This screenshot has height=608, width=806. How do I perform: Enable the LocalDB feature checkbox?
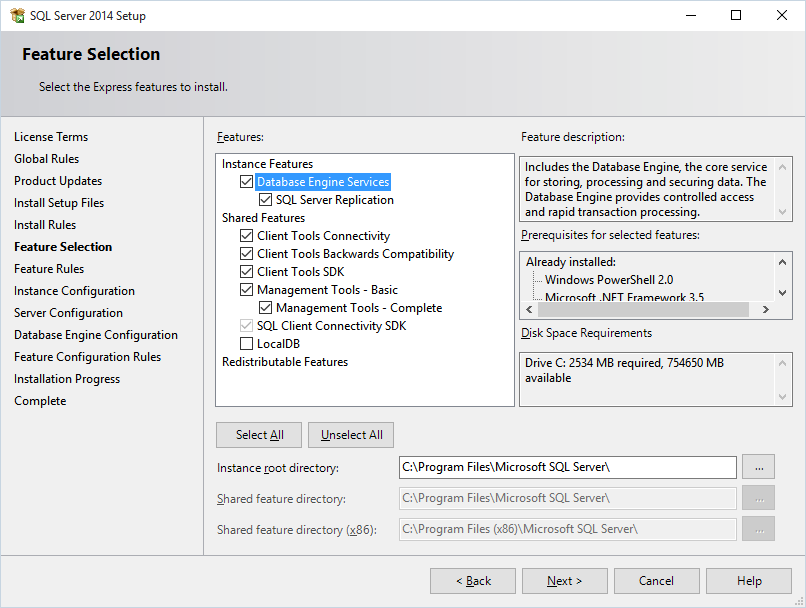(x=246, y=343)
